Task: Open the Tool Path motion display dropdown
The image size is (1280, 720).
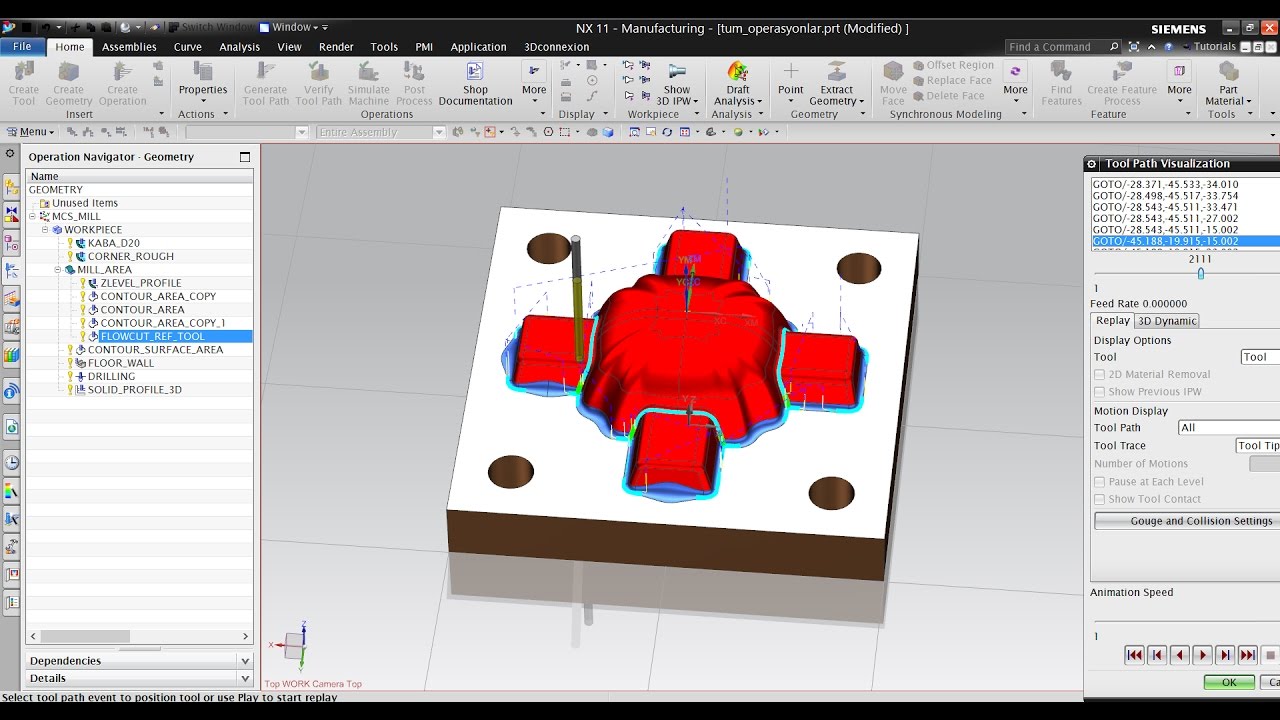Action: click(1229, 428)
